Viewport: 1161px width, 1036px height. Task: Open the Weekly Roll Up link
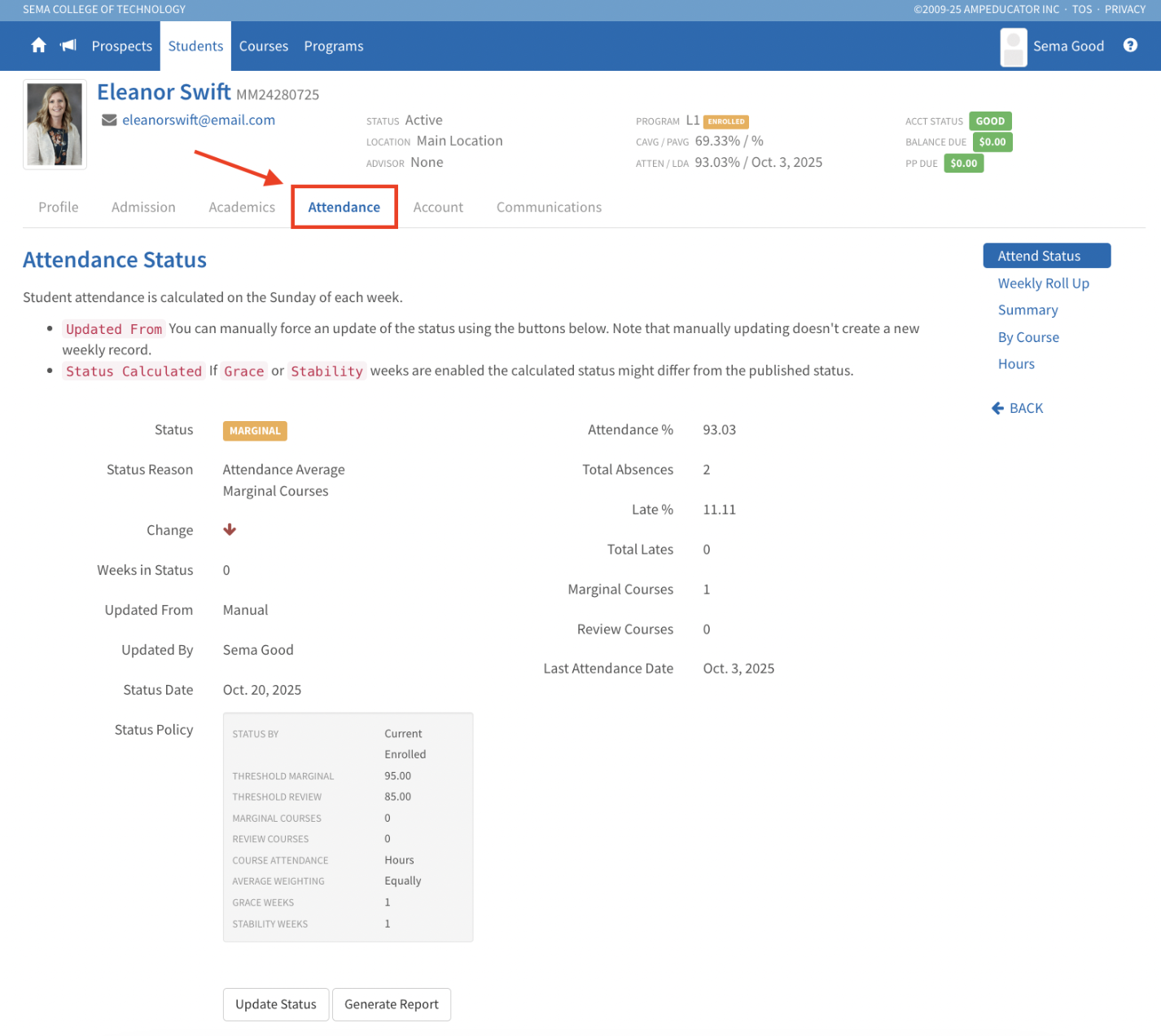[1043, 283]
